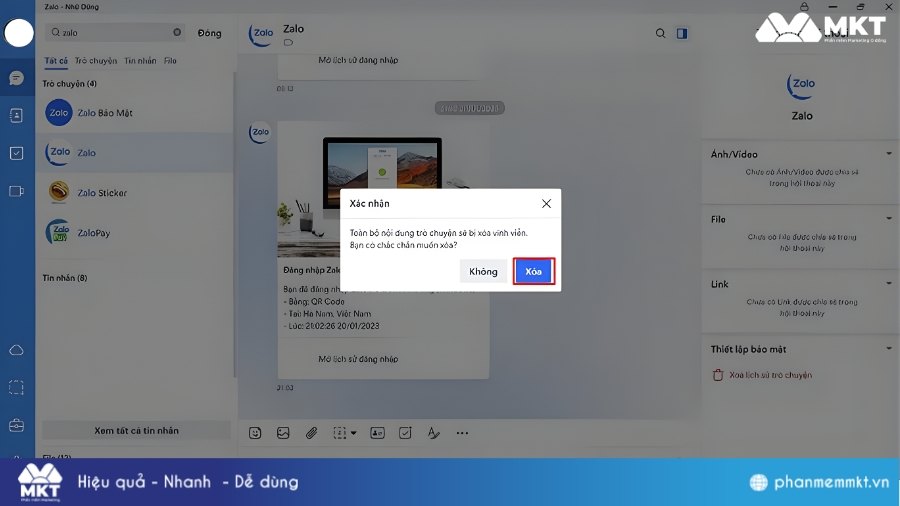Open the to-do checklist sidebar icon

(17, 153)
